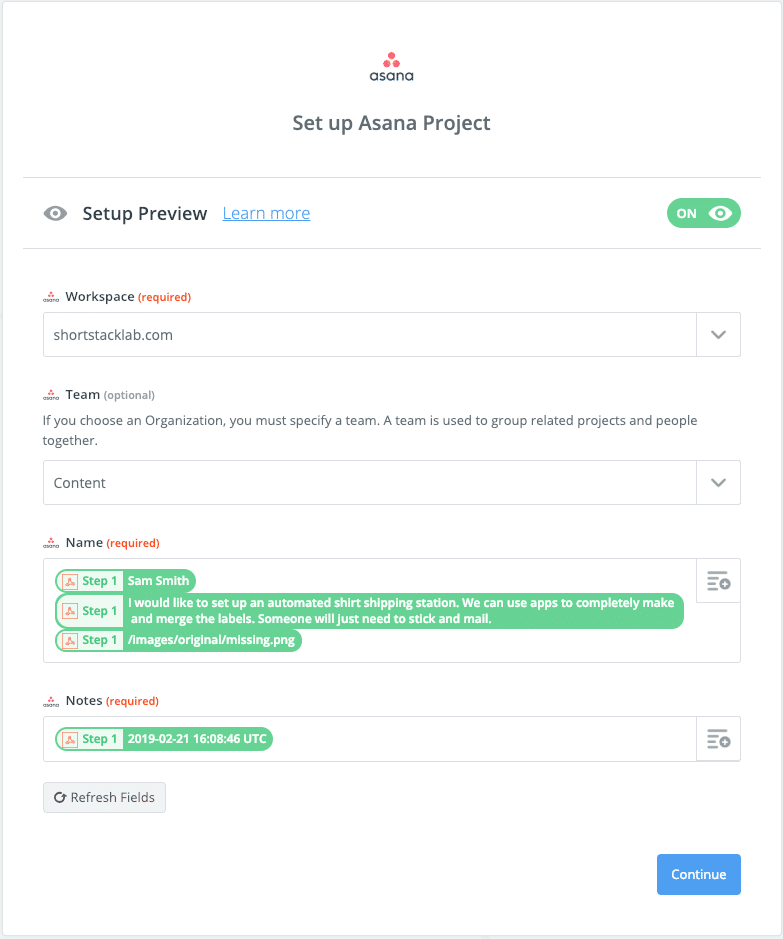Select the missing.png Step 1 pill
The image size is (783, 939).
(179, 640)
